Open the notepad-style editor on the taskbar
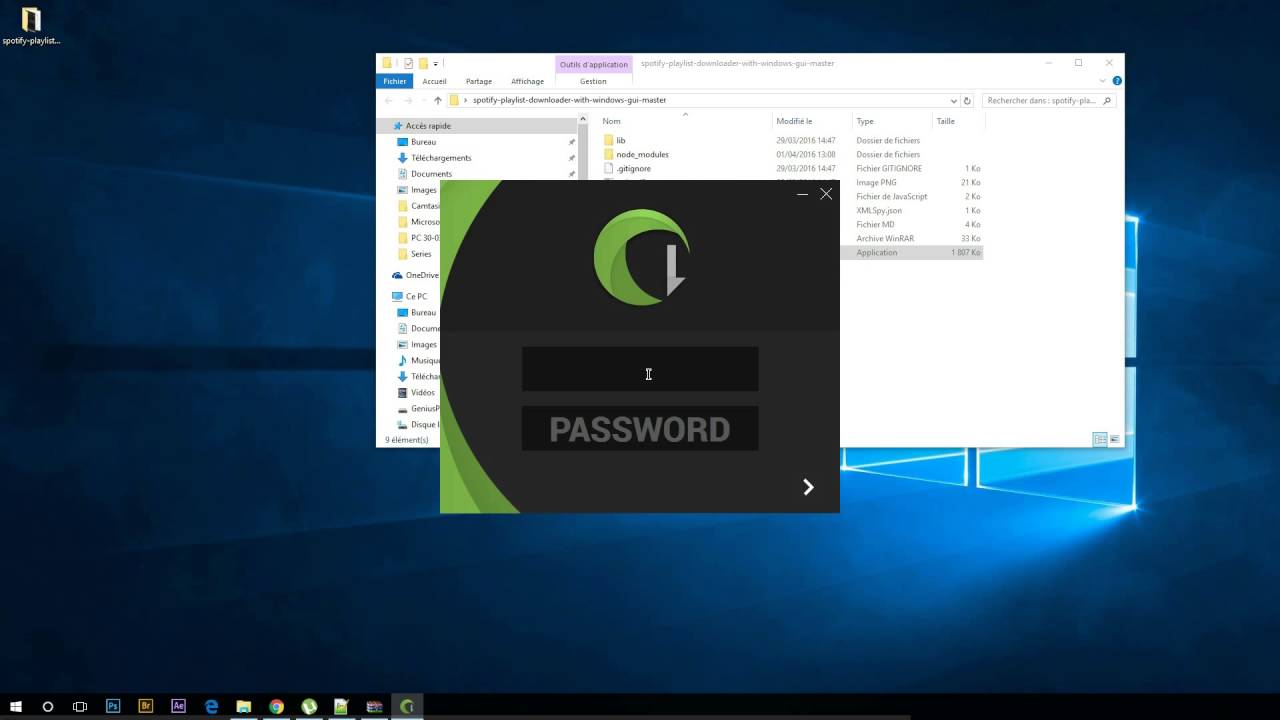This screenshot has height=720, width=1280. point(341,706)
